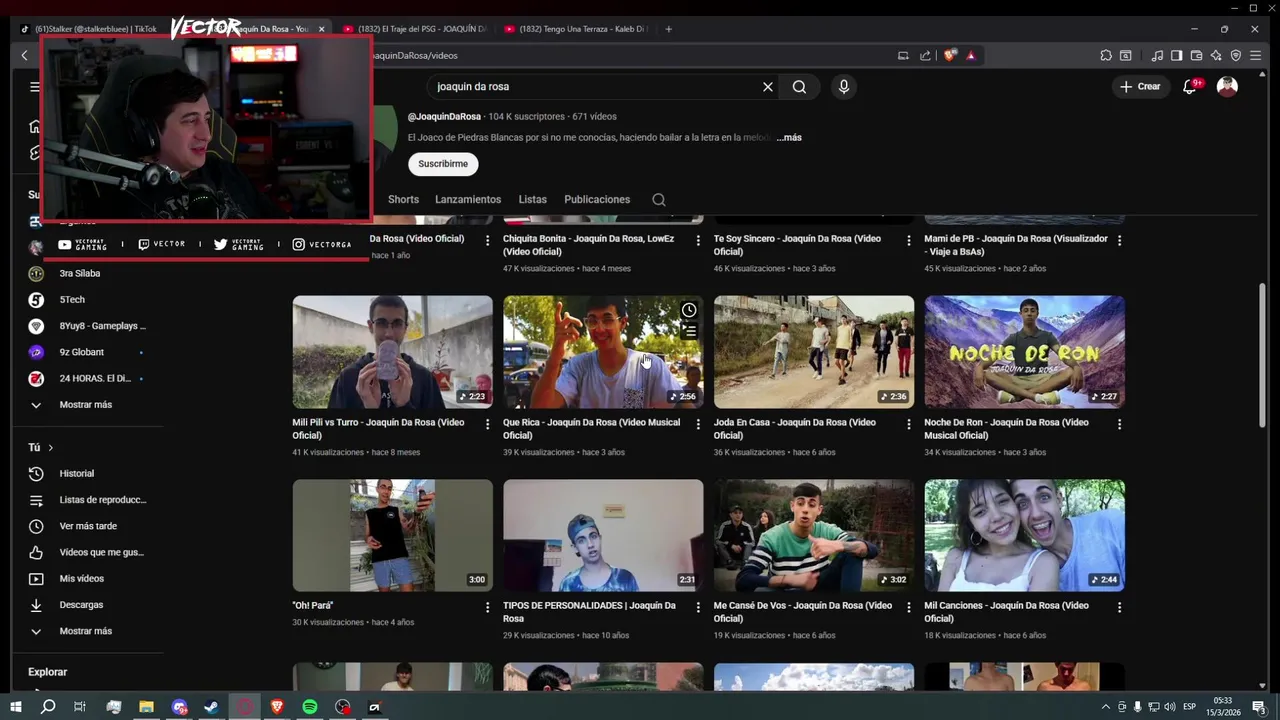Open a new browser tab
The height and width of the screenshot is (720, 1280).
669,29
